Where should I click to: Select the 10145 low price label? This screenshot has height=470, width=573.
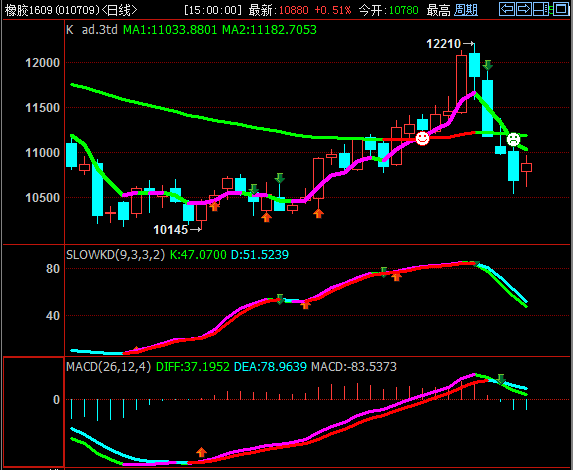point(171,230)
